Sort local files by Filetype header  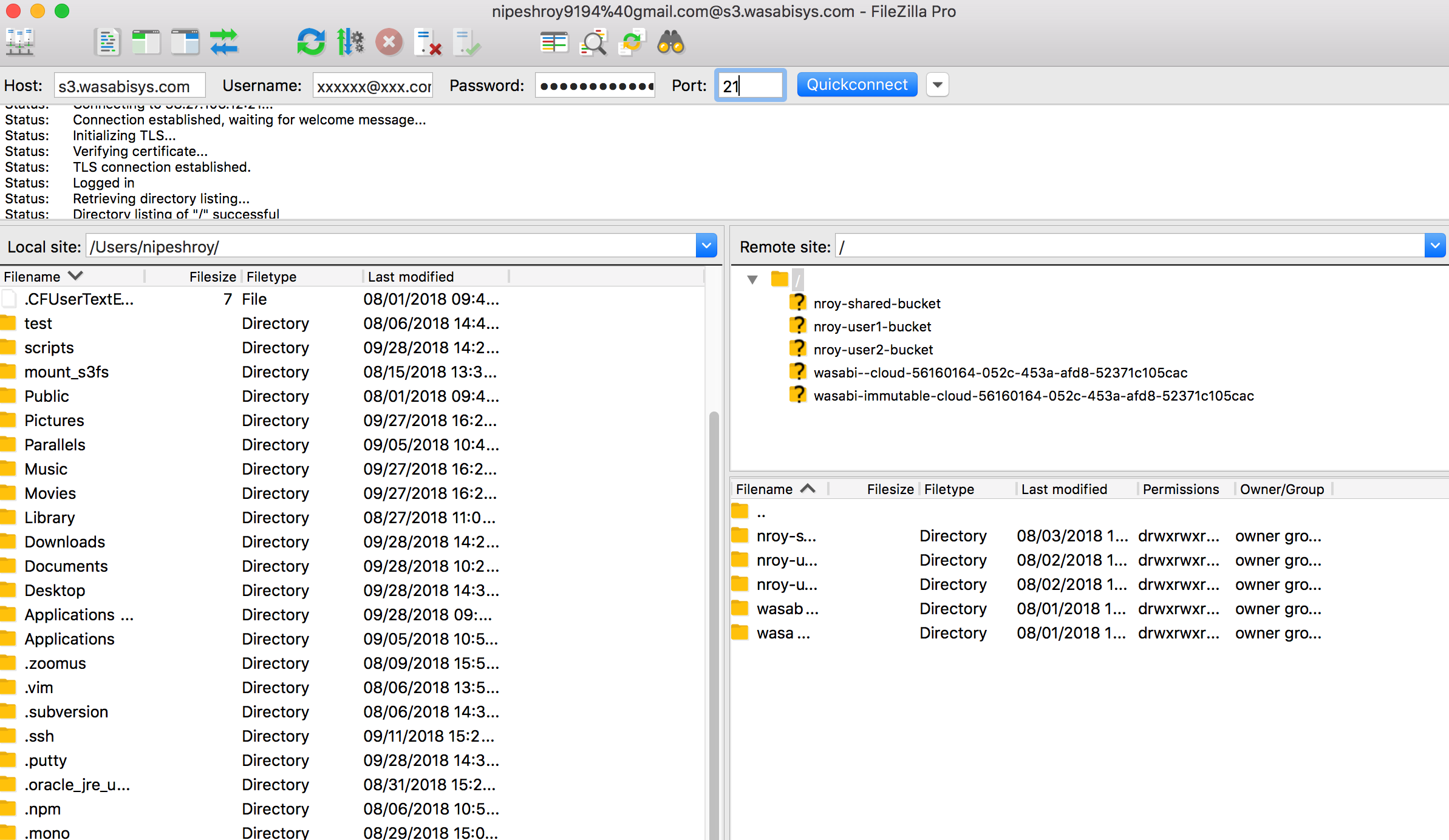pos(302,277)
